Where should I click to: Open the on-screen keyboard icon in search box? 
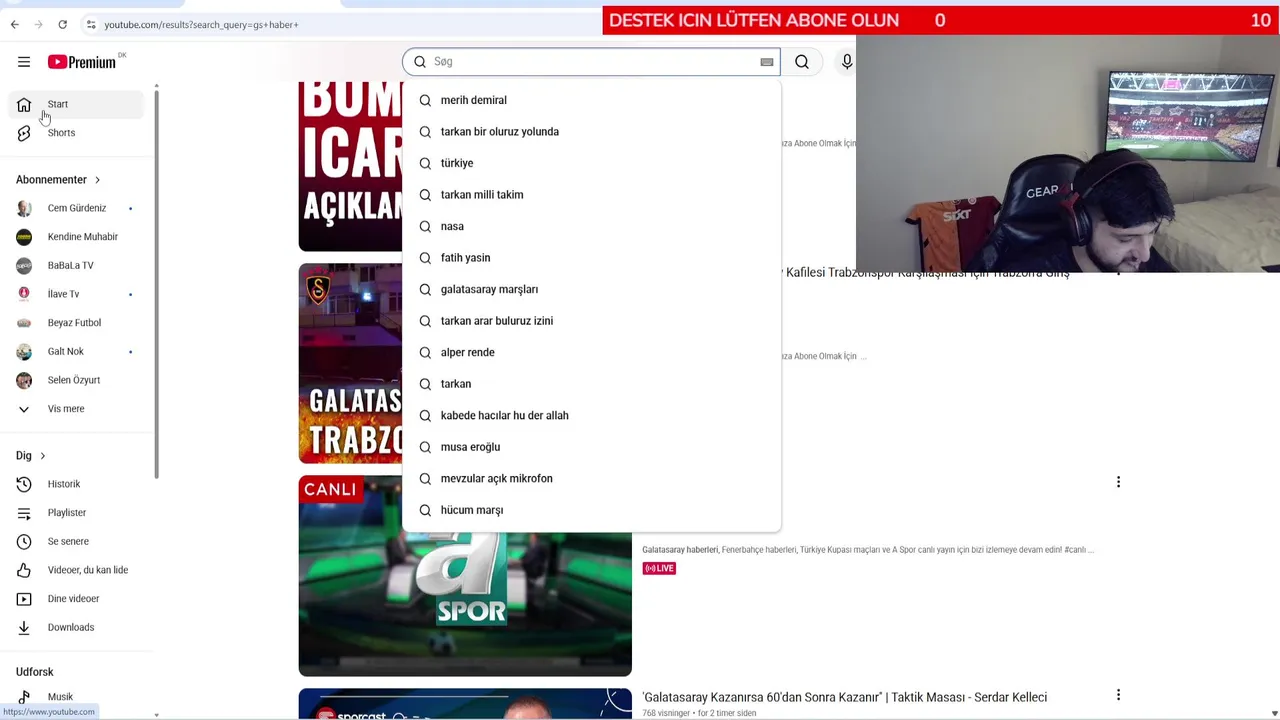click(x=767, y=62)
